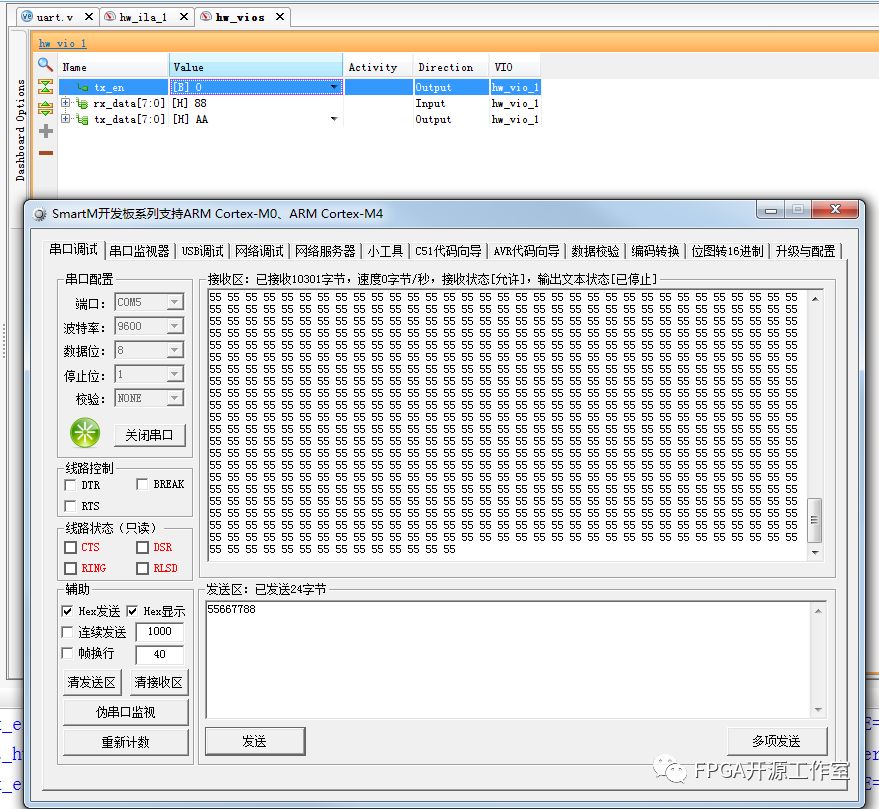879x809 pixels.
Task: Click the receive area vertical scrollbar thumb
Action: click(x=814, y=518)
